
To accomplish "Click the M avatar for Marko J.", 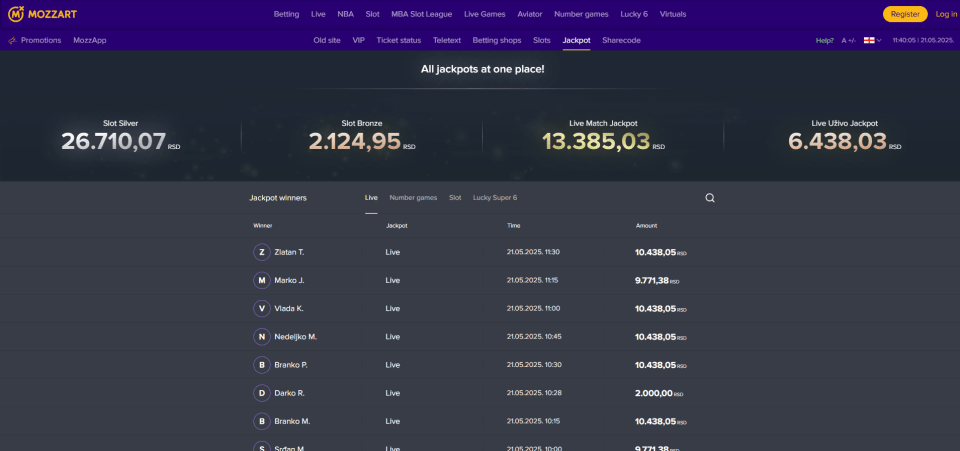I will [262, 280].
